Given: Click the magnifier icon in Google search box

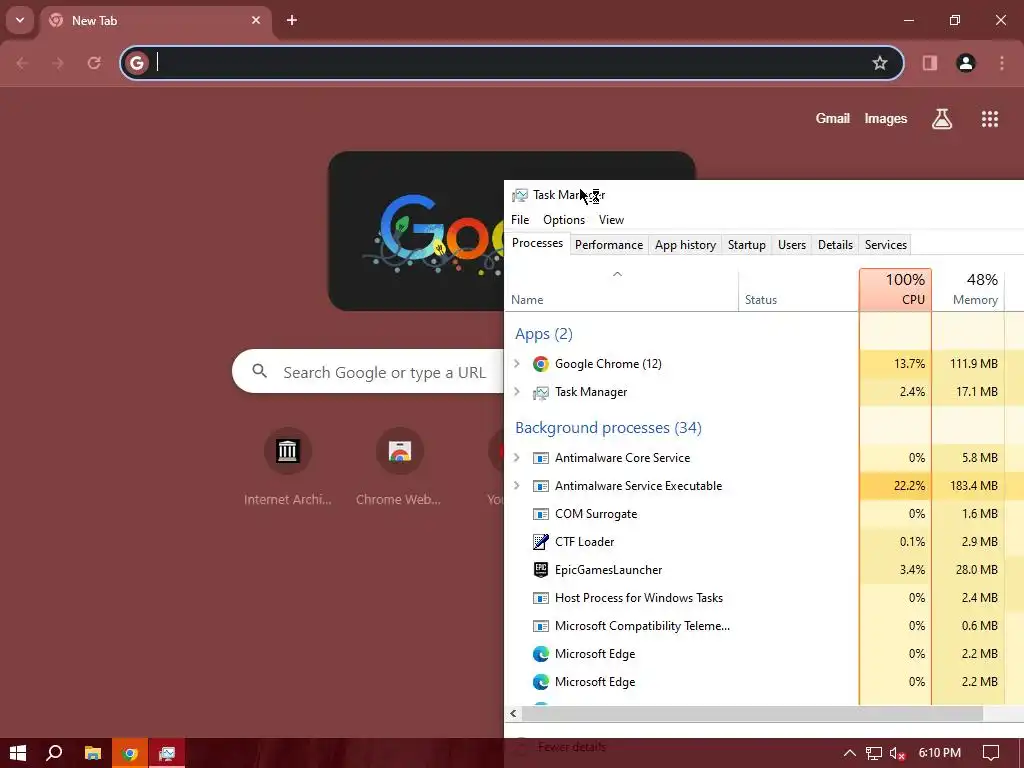Looking at the screenshot, I should (x=259, y=371).
